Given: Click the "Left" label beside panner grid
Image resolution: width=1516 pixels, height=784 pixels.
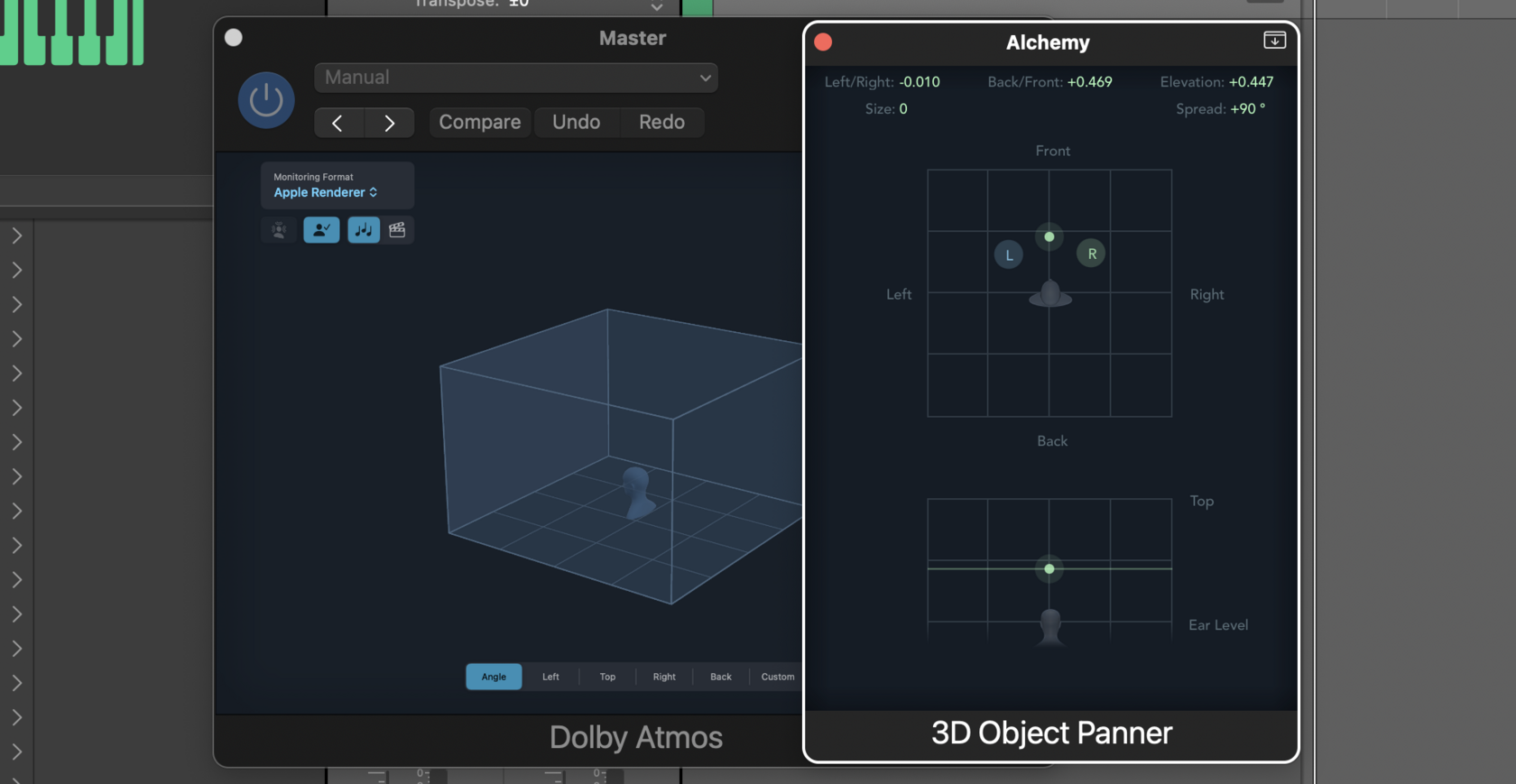Looking at the screenshot, I should (899, 294).
